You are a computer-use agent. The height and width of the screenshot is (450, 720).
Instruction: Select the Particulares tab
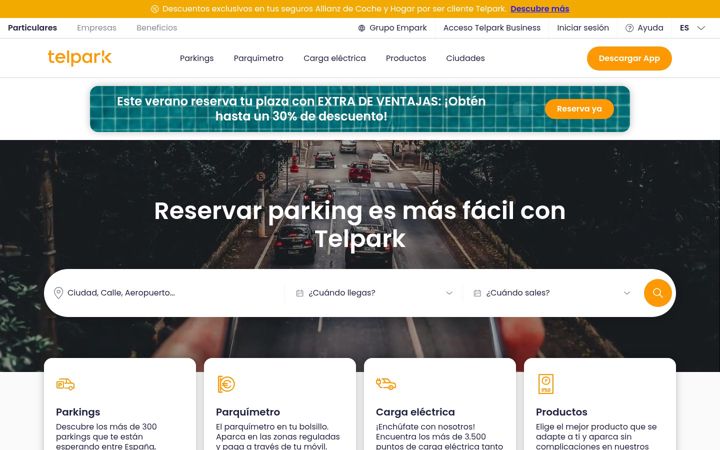pyautogui.click(x=33, y=28)
